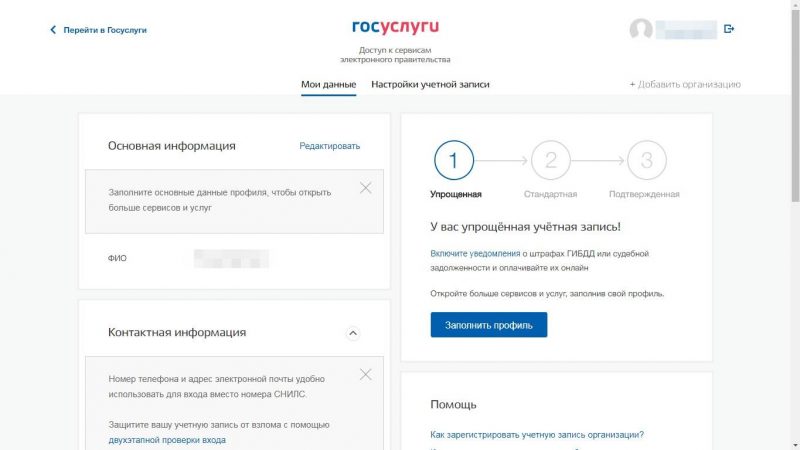The image size is (800, 450).
Task: Select step 2 Стандартная circle
Action: pyautogui.click(x=550, y=159)
